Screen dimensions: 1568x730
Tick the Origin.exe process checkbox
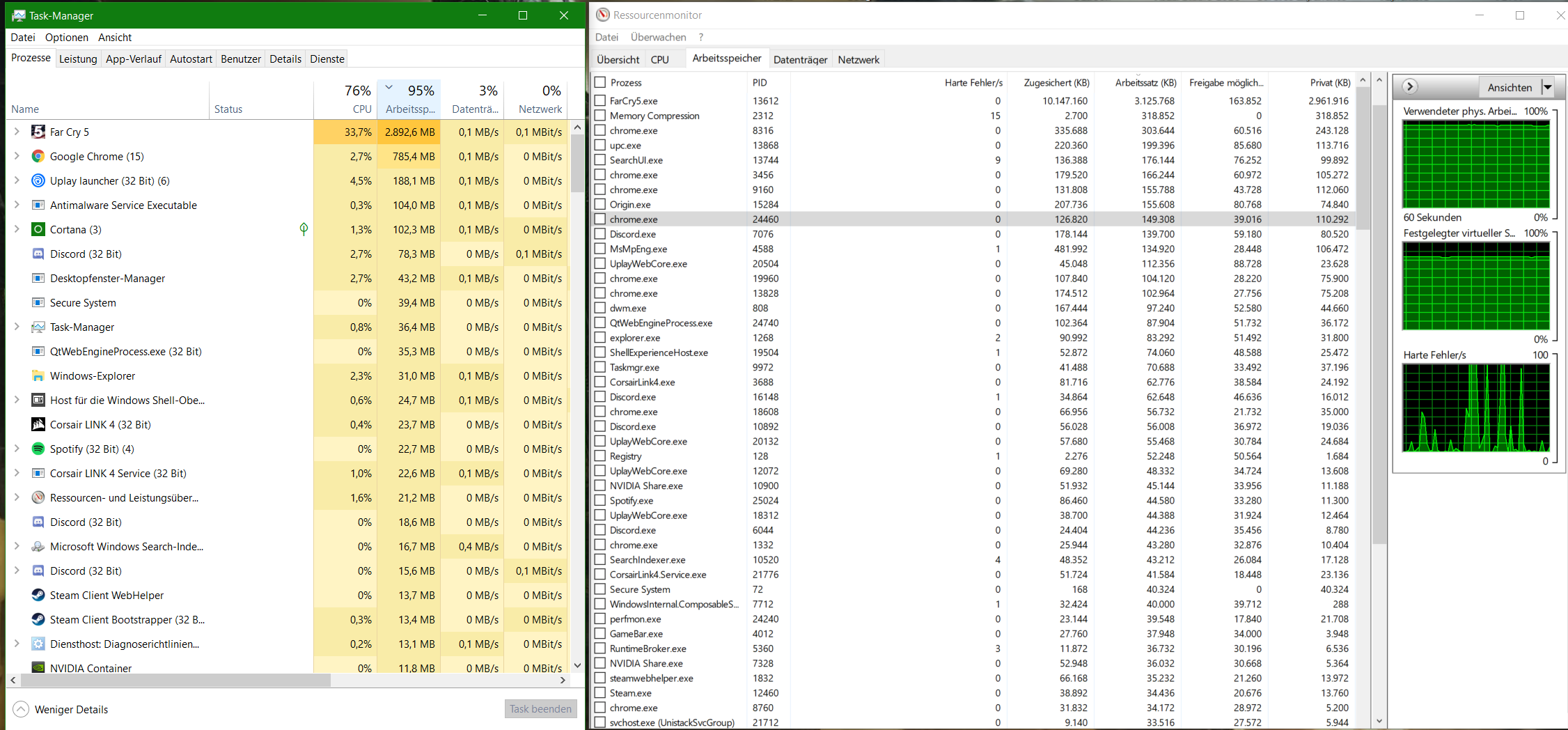click(x=599, y=204)
